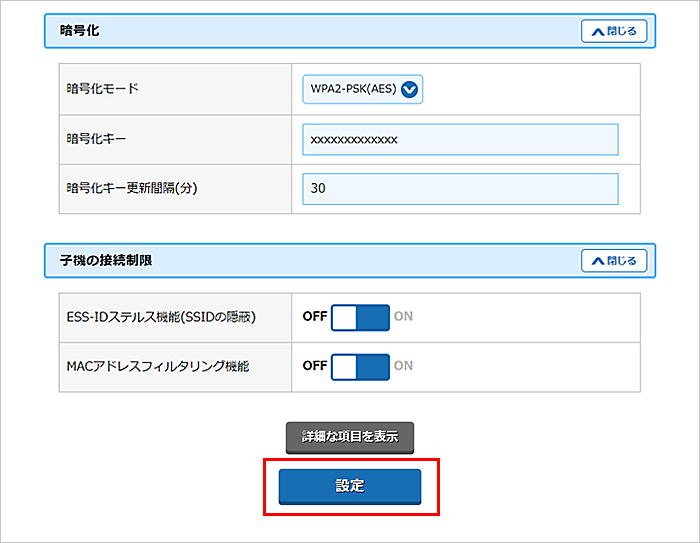Toggle the MACアドレスフィルタリング機能 switch

point(360,366)
